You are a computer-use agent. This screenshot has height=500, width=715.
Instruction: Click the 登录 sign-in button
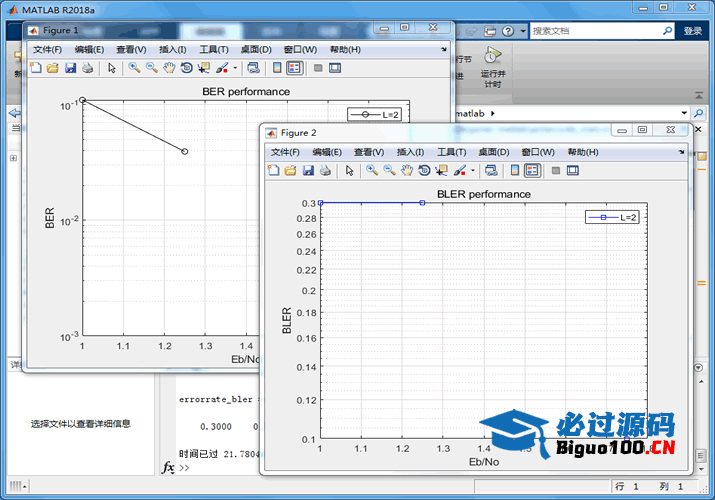pos(693,31)
